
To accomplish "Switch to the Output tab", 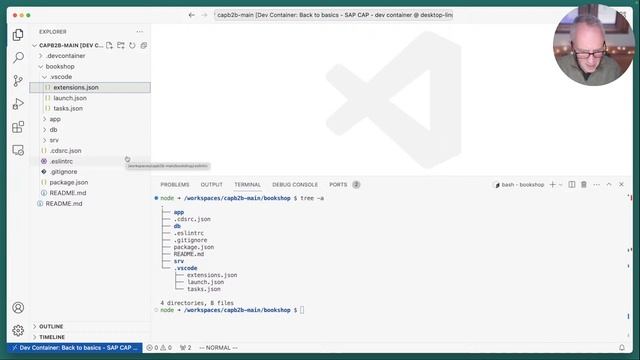I will [211, 184].
